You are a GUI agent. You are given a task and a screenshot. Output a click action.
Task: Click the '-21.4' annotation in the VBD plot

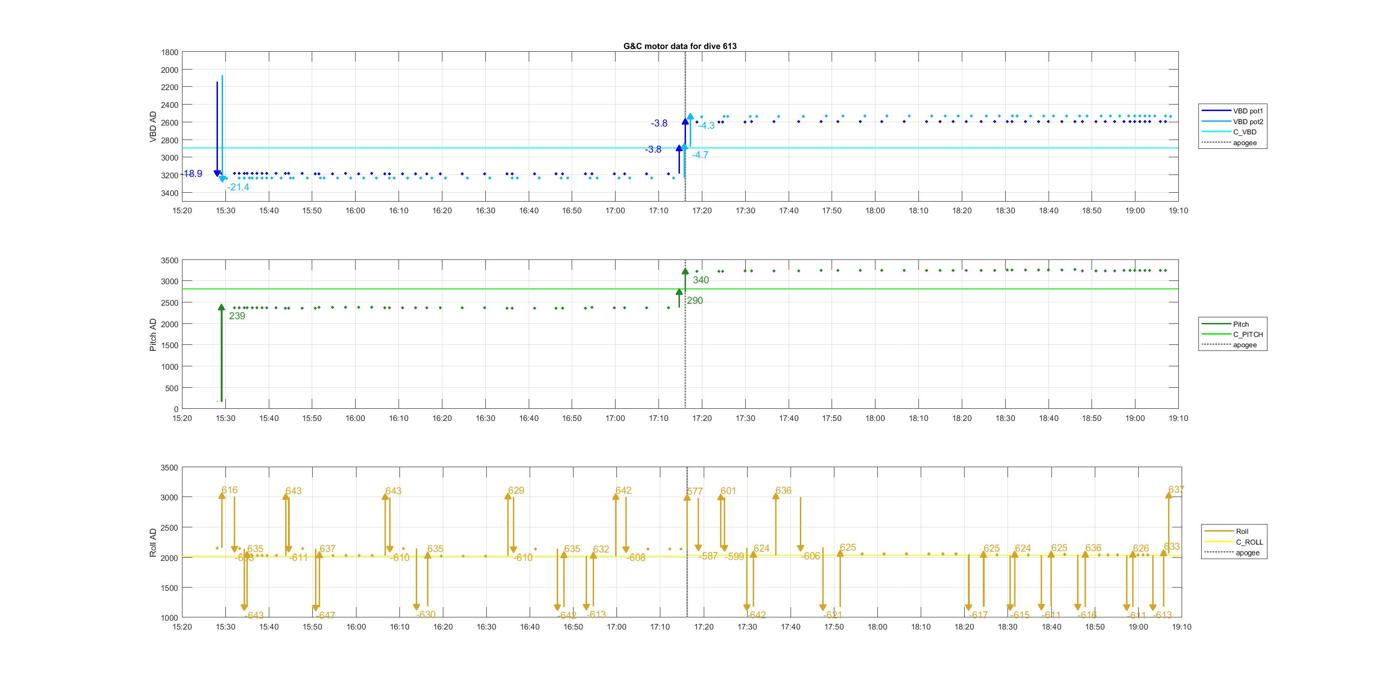click(238, 187)
